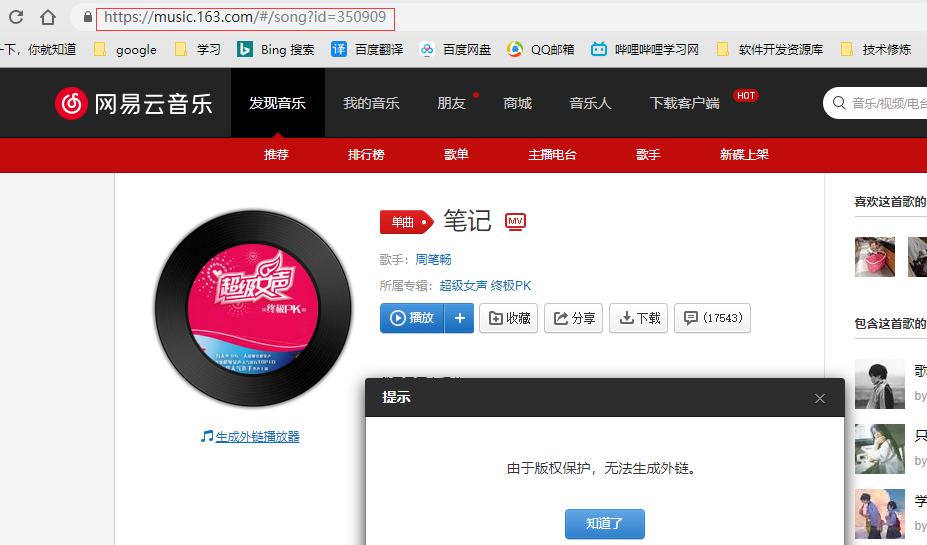Open the 哔哩哔哩学习网 bookmark
This screenshot has height=545, width=927.
(x=645, y=50)
